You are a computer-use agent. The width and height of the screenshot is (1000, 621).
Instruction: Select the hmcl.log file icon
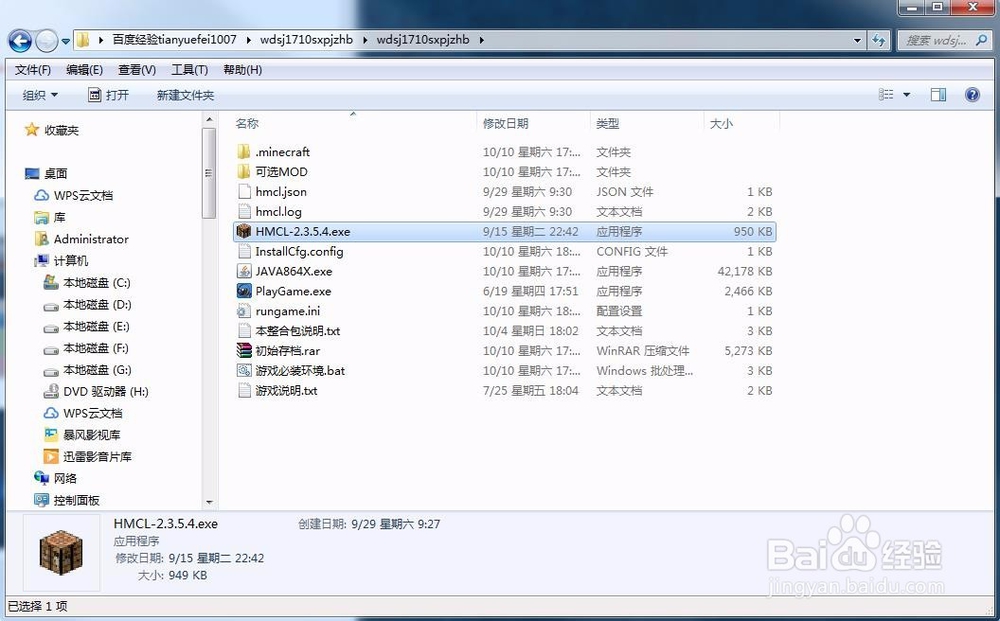(x=244, y=211)
